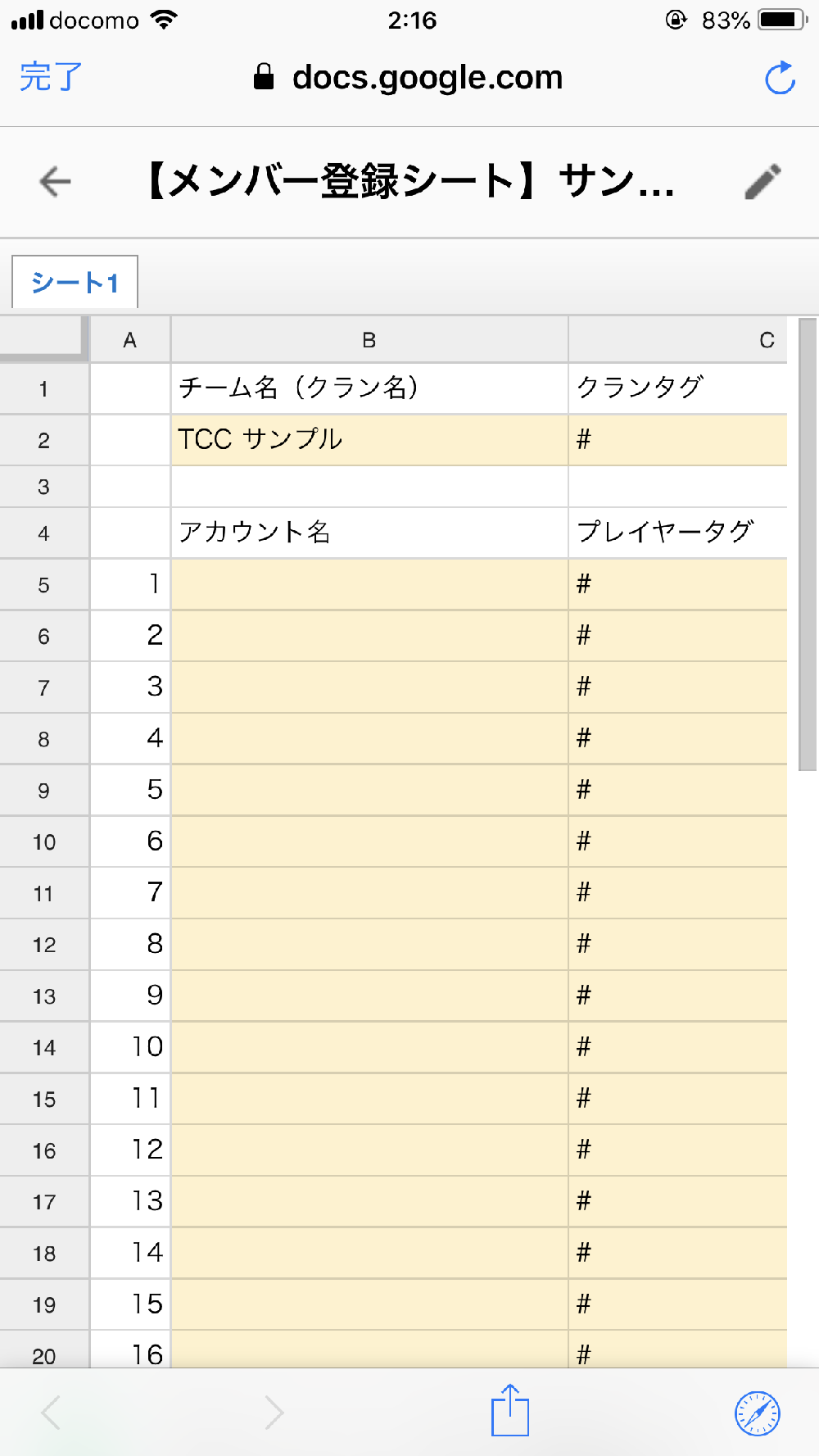Select column B header
The height and width of the screenshot is (1456, 819).
click(x=369, y=340)
